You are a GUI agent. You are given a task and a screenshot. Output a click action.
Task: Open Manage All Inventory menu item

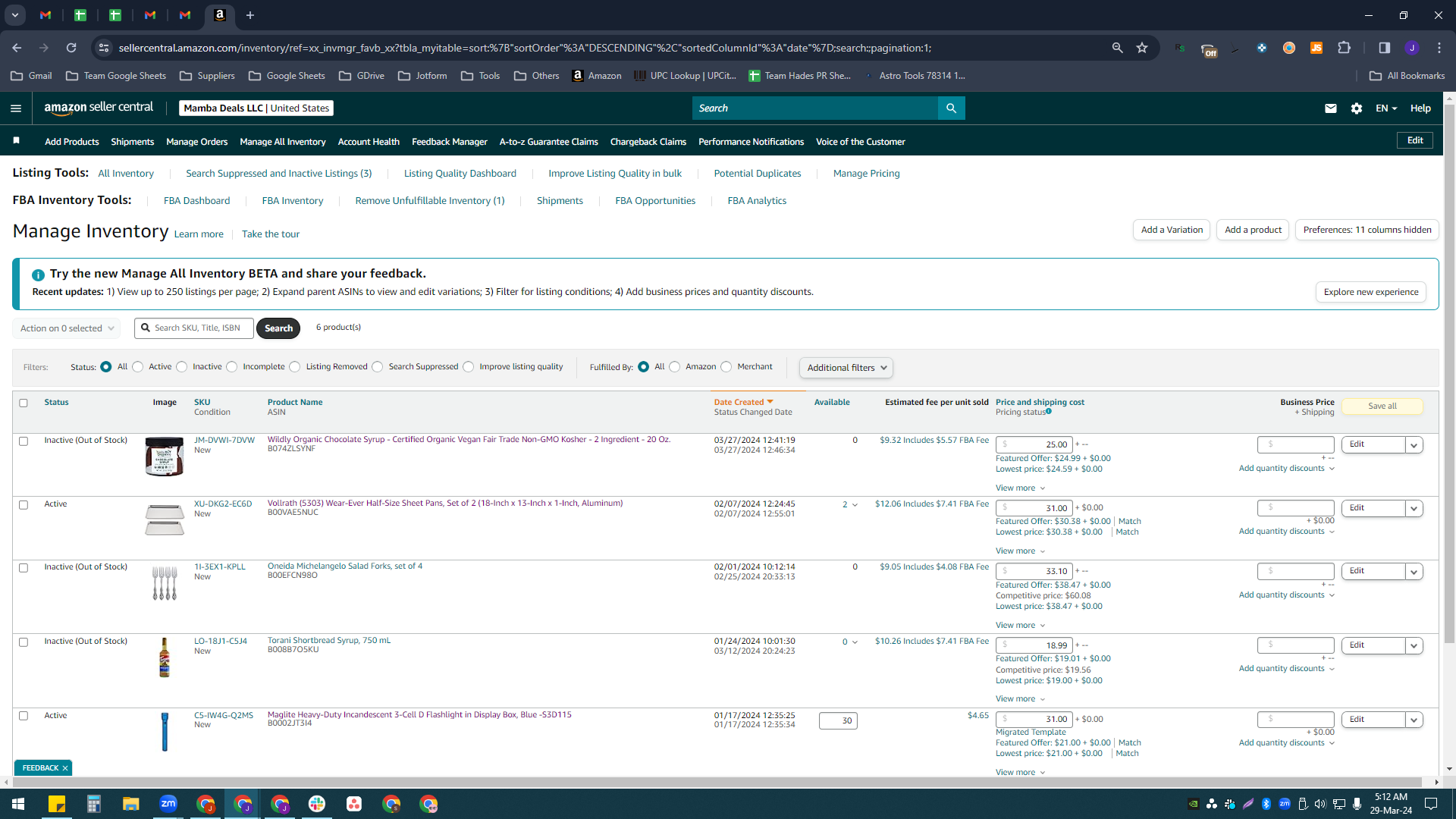[283, 142]
